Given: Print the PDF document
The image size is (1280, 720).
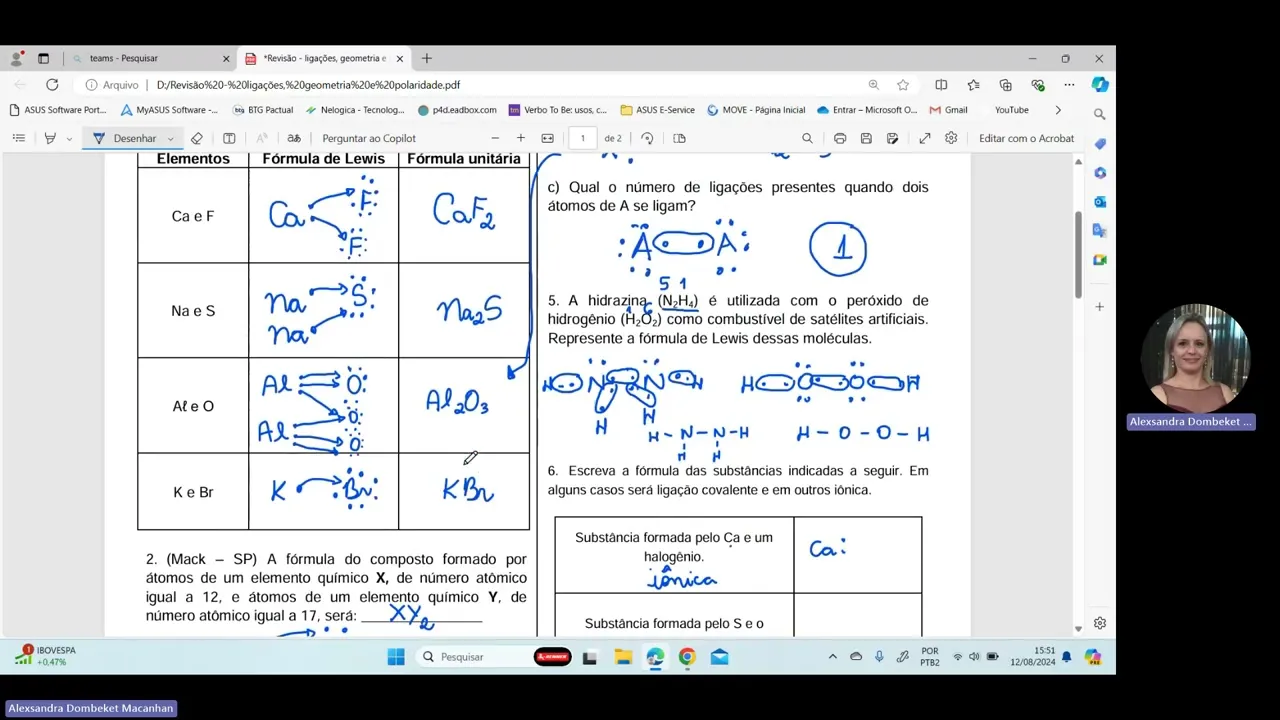Looking at the screenshot, I should pyautogui.click(x=840, y=138).
